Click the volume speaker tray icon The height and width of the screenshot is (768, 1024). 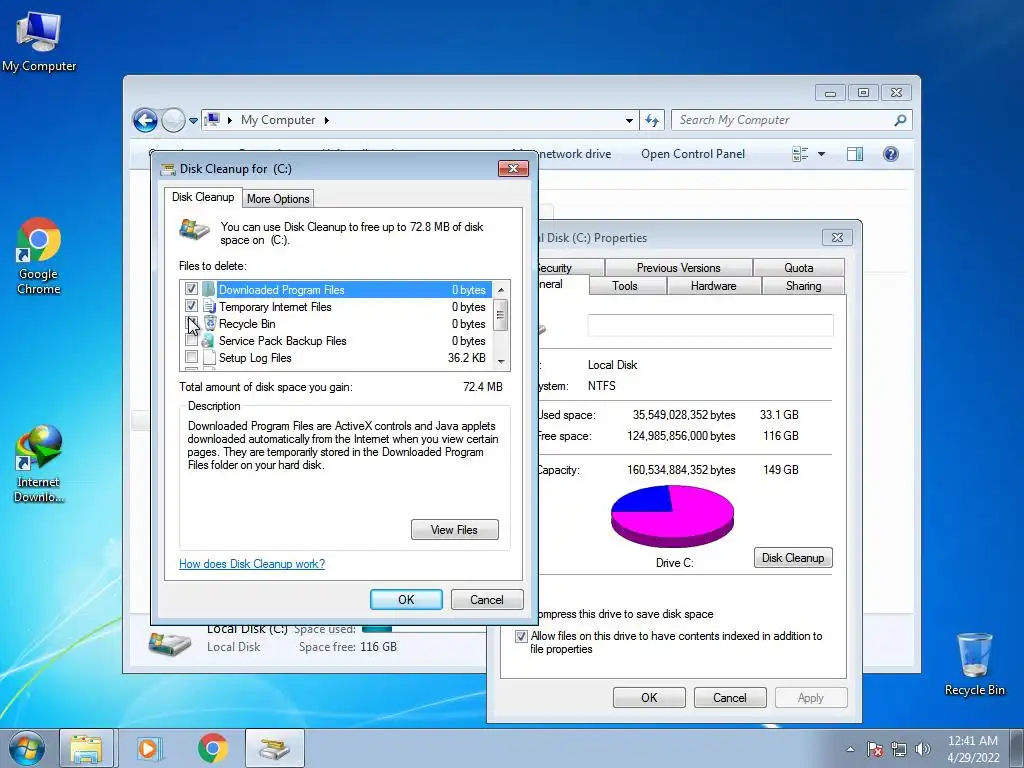(922, 749)
